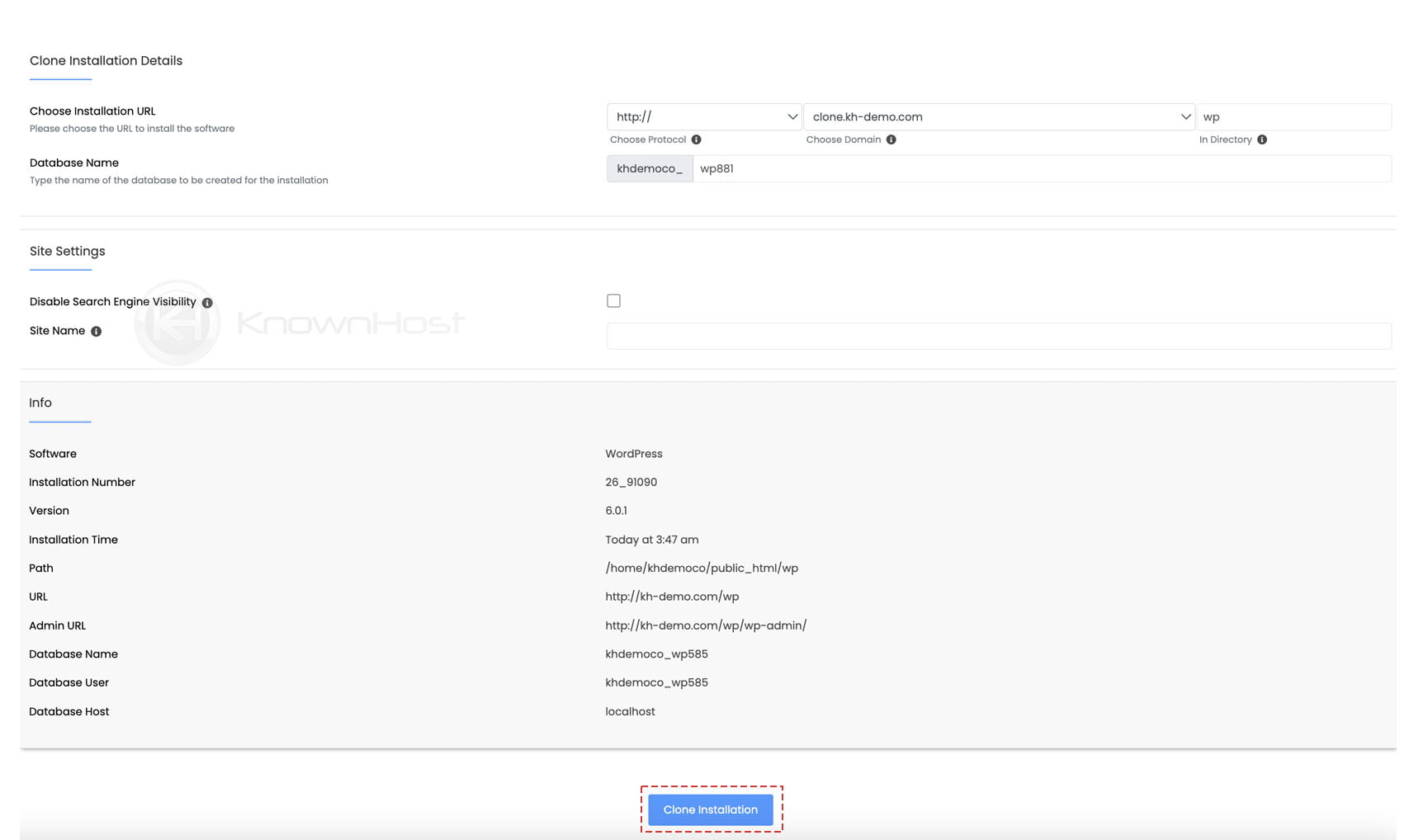Click inside the Site Name input field

tap(999, 335)
